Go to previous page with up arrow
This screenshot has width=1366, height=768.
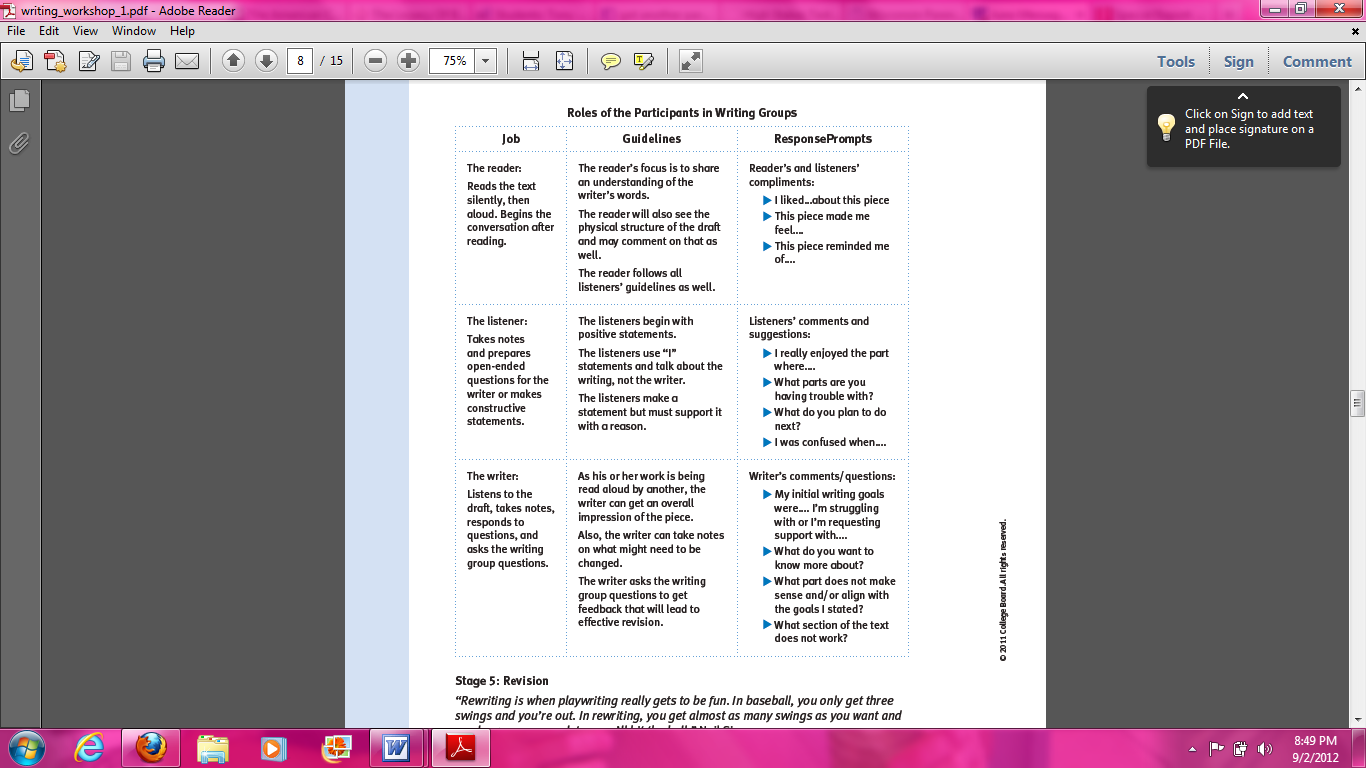coord(233,61)
